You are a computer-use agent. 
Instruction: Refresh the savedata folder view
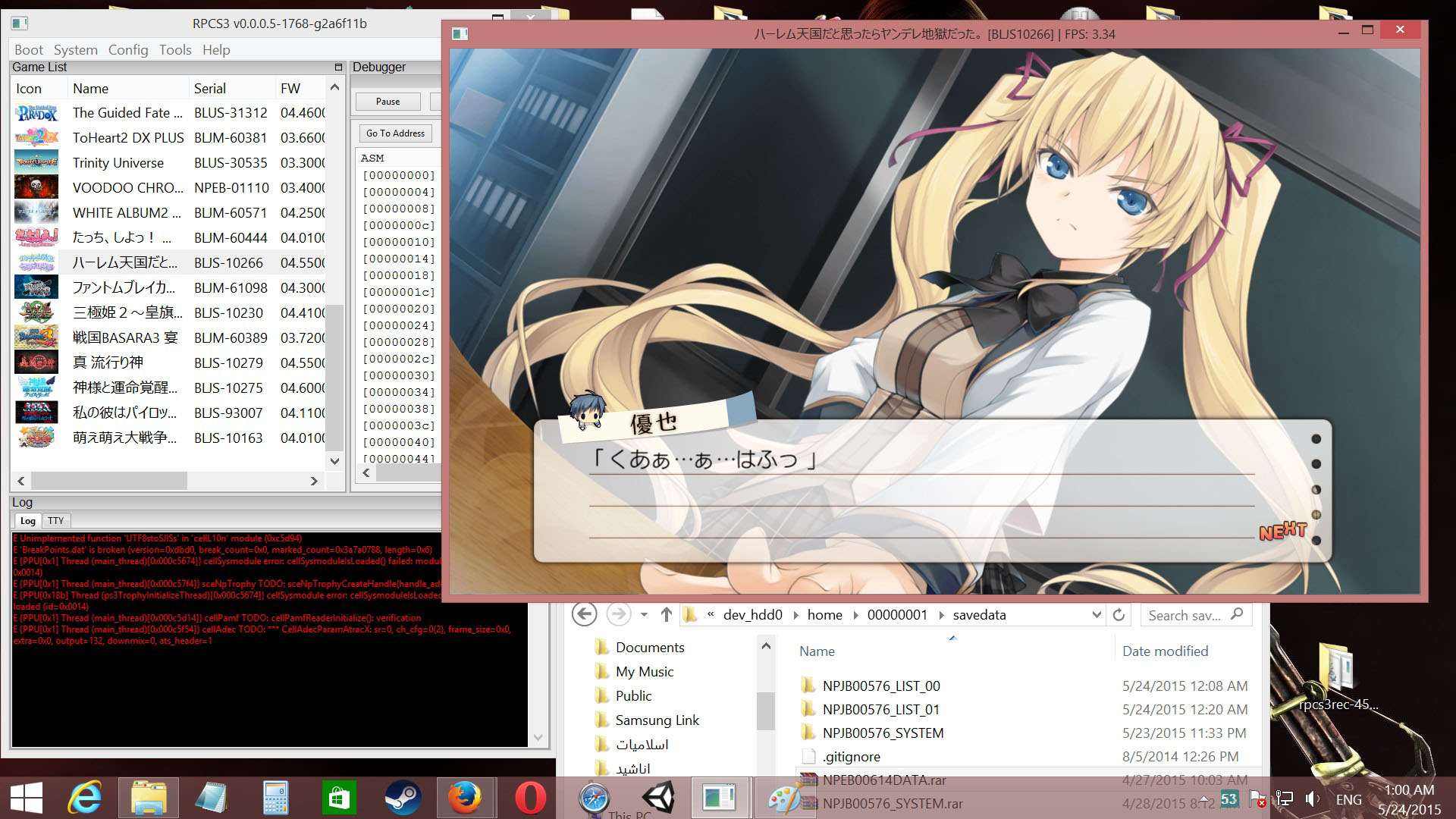[x=1119, y=614]
